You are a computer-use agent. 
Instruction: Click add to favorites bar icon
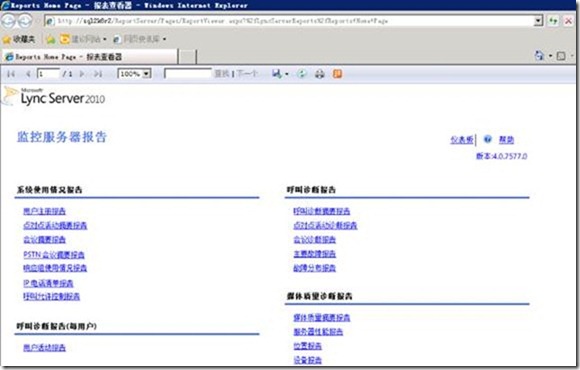point(51,39)
